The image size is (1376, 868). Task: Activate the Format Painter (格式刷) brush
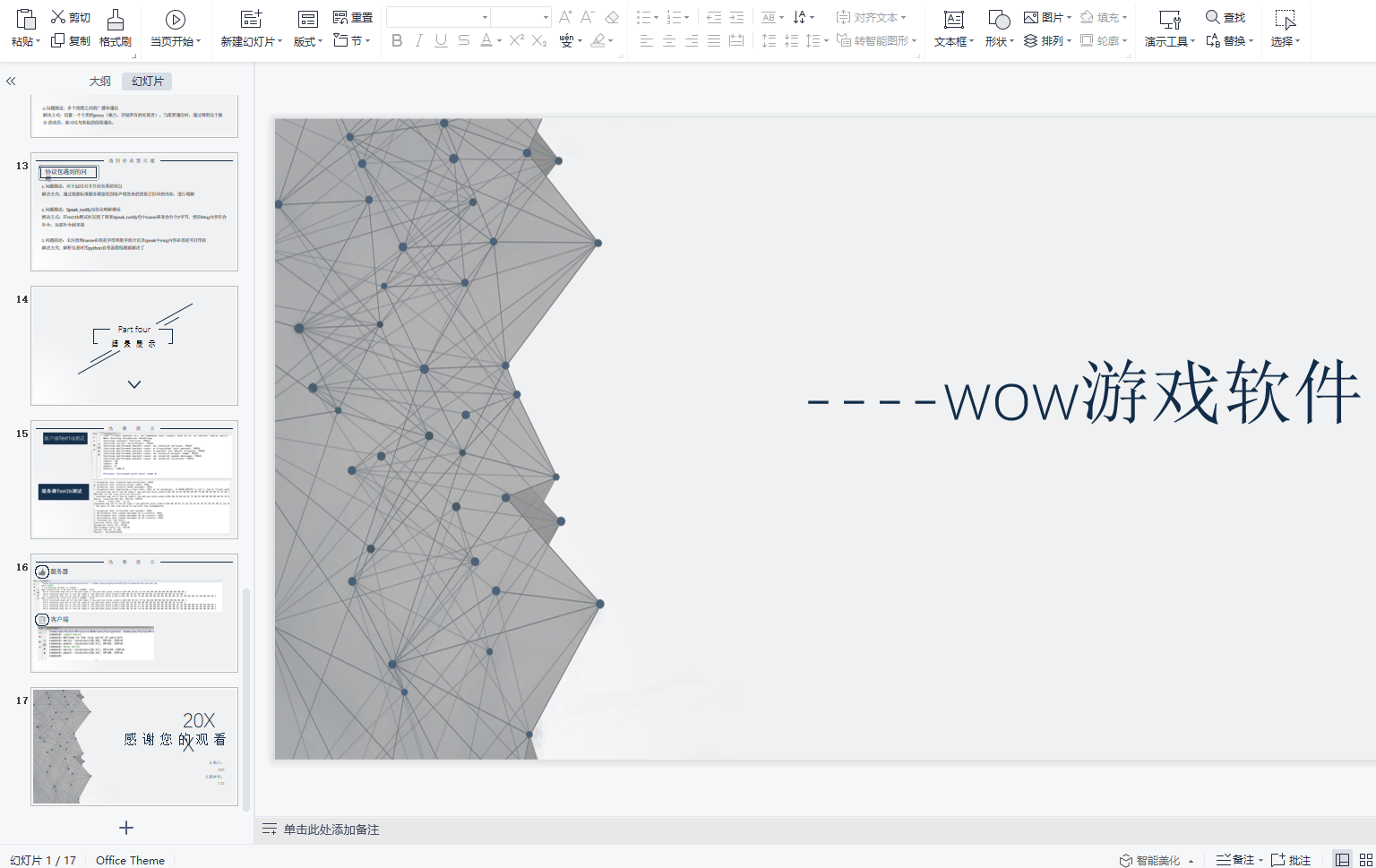[x=116, y=19]
